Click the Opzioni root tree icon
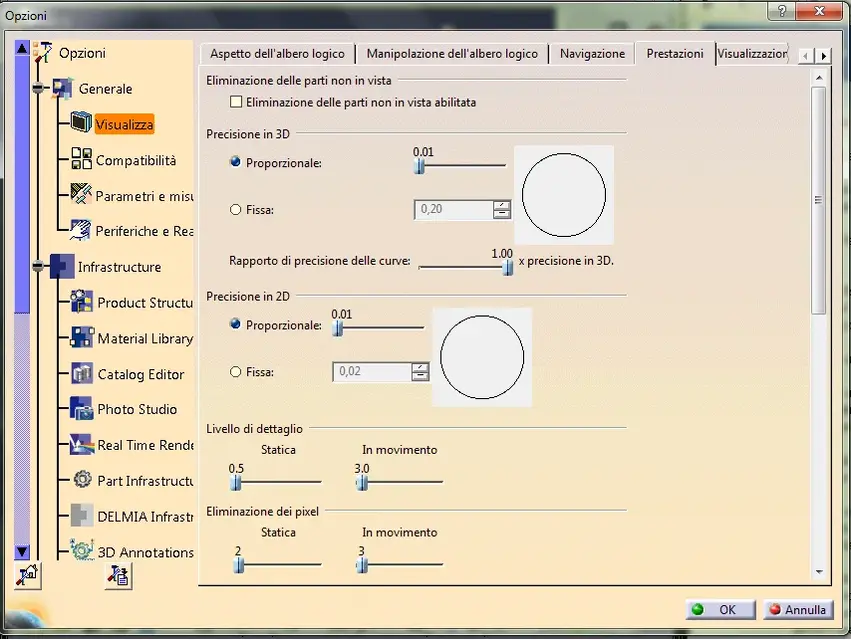Viewport: 851px width, 640px height. tap(42, 53)
